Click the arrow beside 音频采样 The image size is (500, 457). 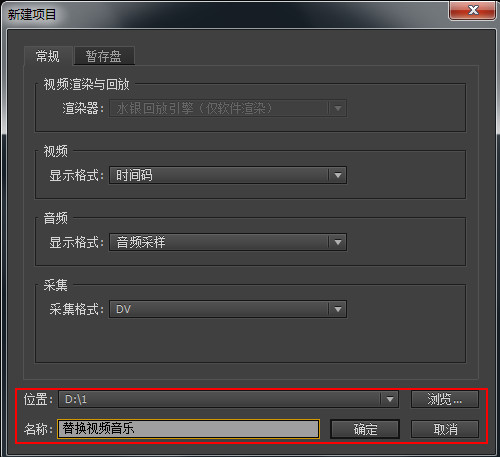pos(338,242)
